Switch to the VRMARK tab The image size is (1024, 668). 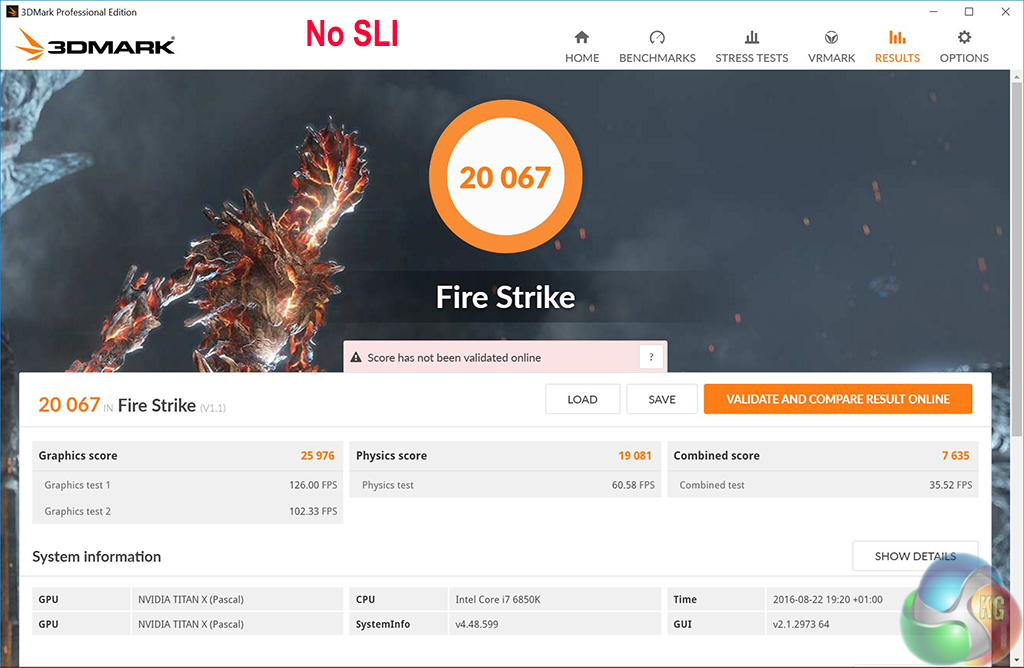pyautogui.click(x=831, y=47)
